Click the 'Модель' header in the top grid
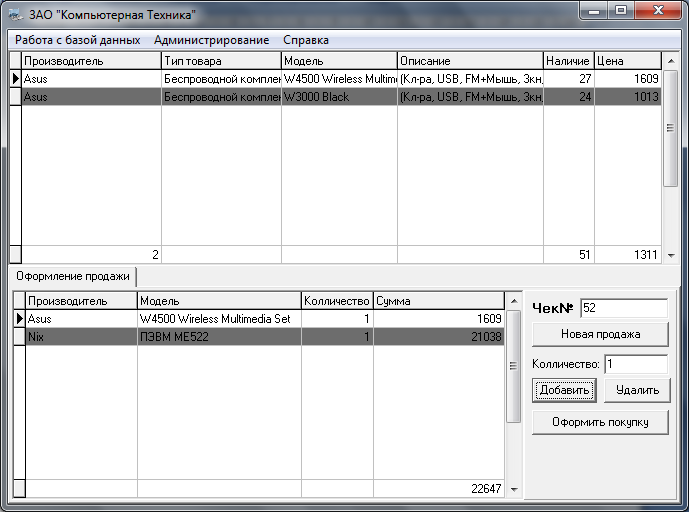 click(x=339, y=61)
